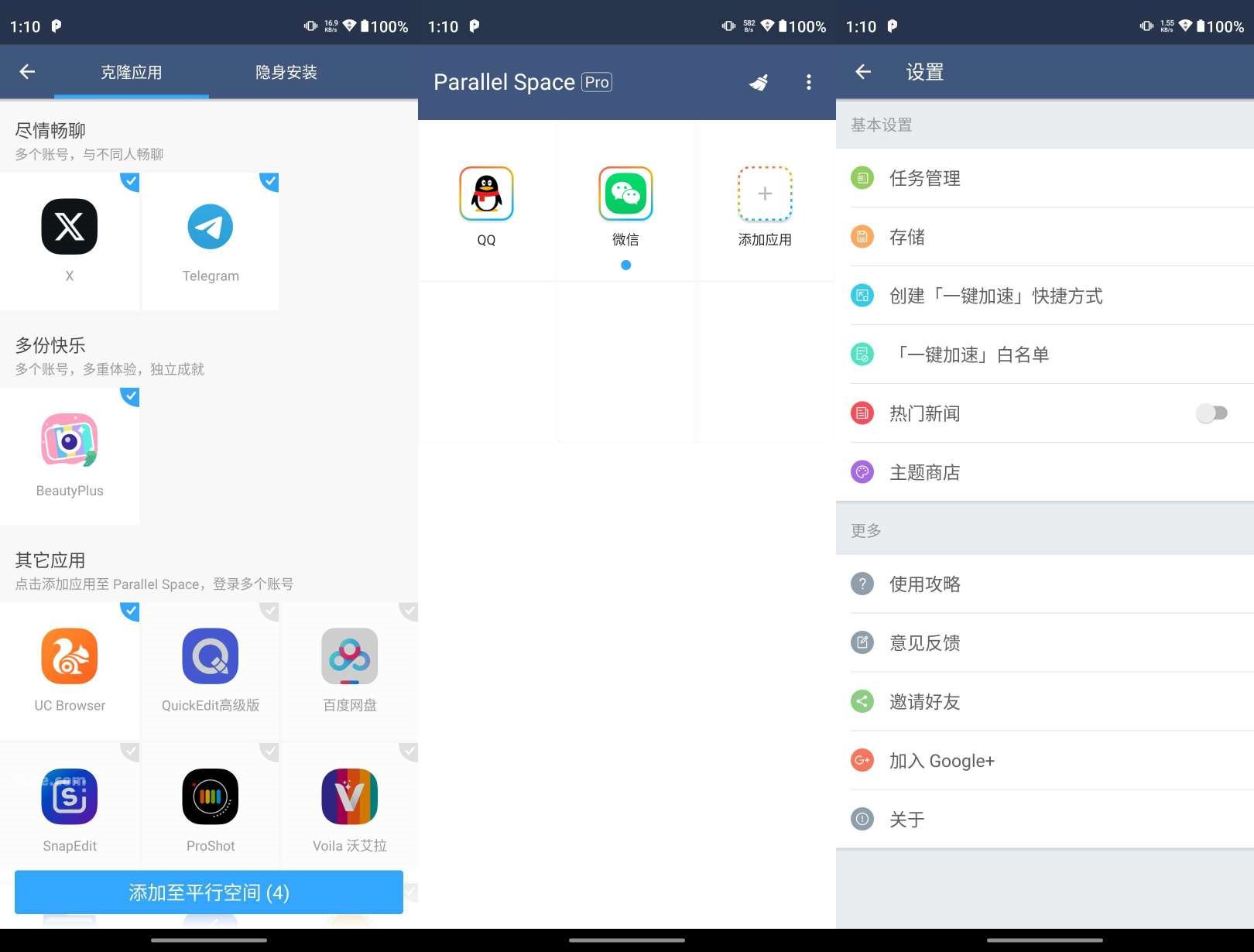1254x952 pixels.
Task: Switch to the 隐身安装 tab
Action: pos(285,71)
